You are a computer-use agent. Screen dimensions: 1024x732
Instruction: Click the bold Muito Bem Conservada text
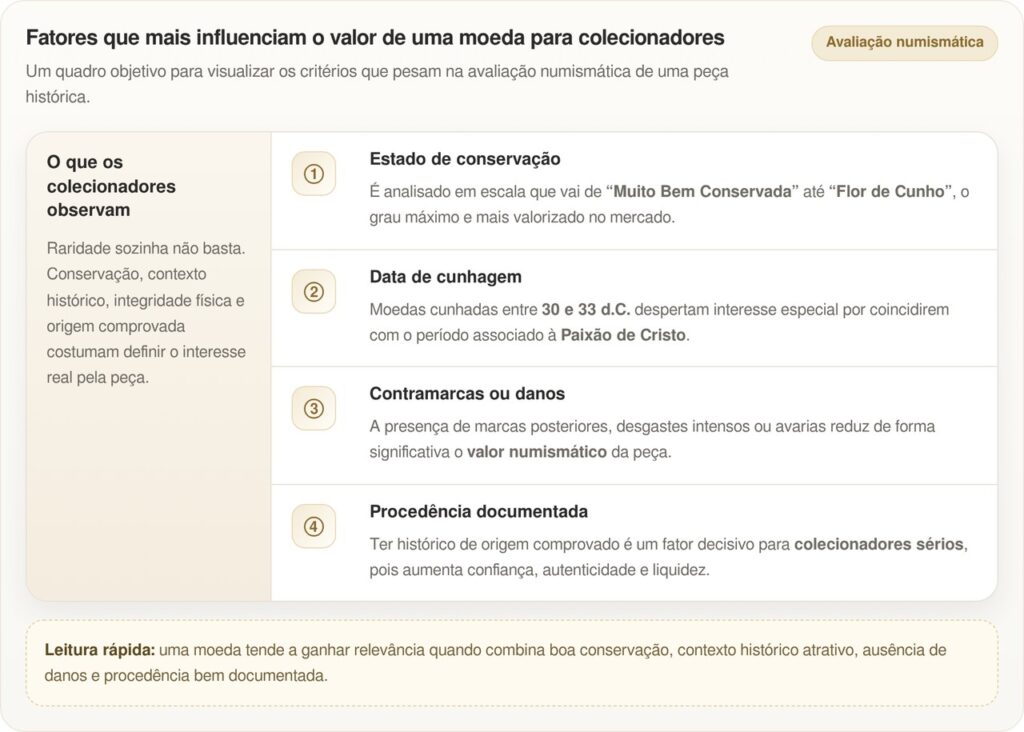click(x=701, y=191)
